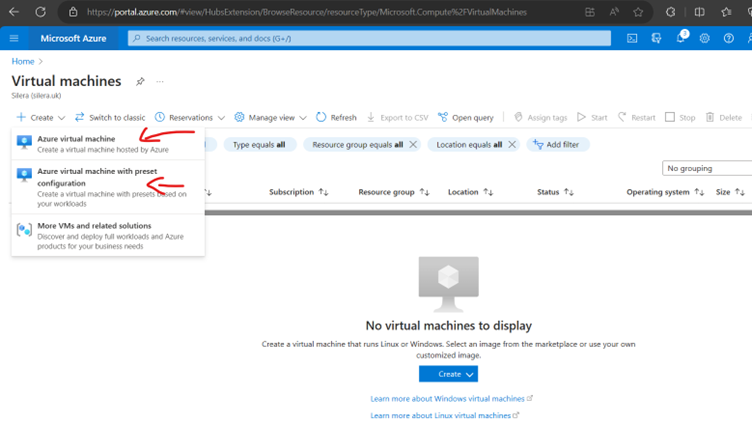Focus the Search resources, services, and docs box

370,38
